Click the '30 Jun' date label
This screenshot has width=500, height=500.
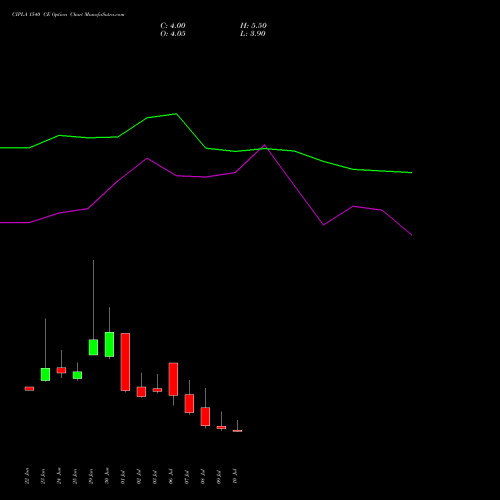107,476
